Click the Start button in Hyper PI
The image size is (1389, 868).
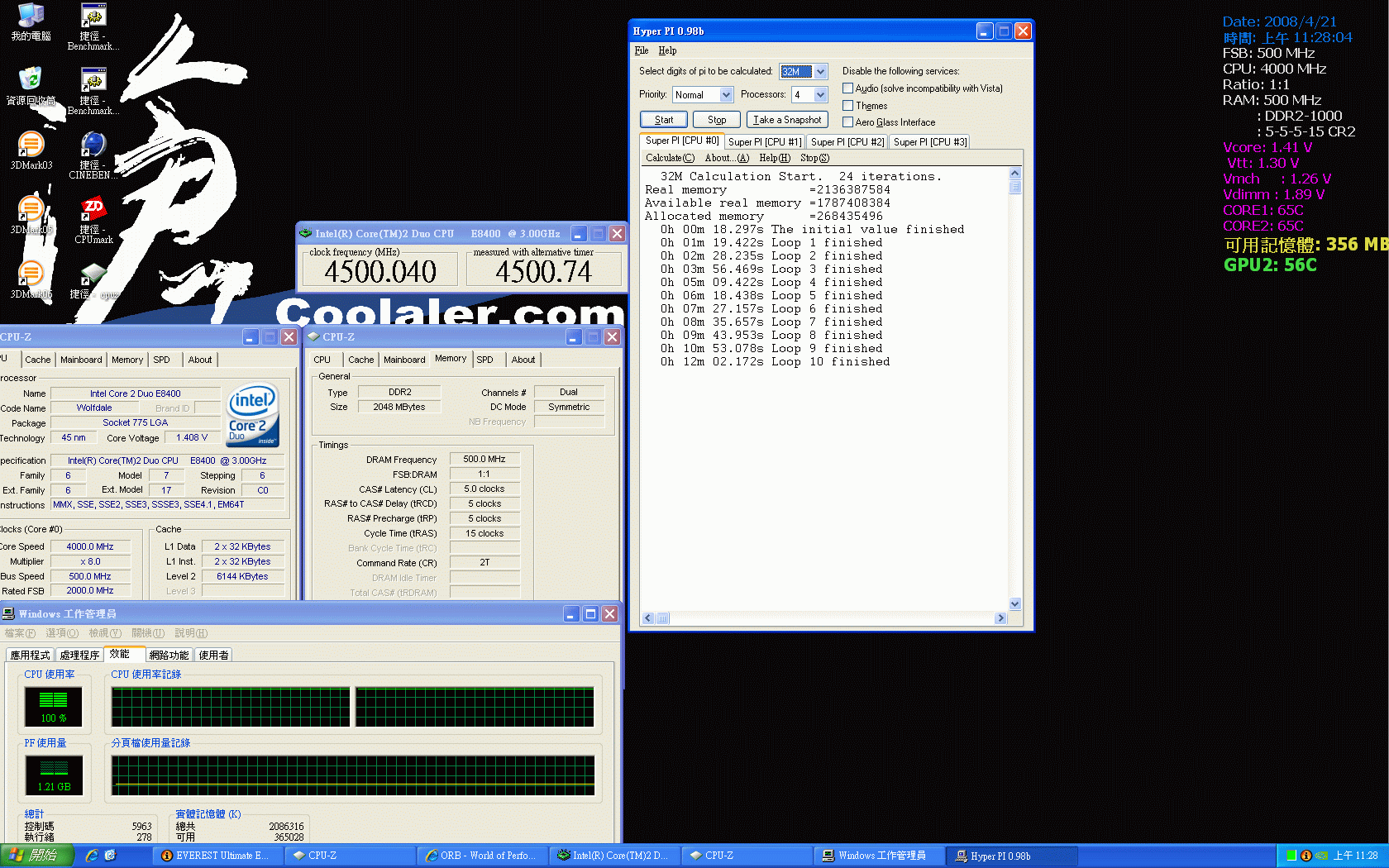point(663,120)
